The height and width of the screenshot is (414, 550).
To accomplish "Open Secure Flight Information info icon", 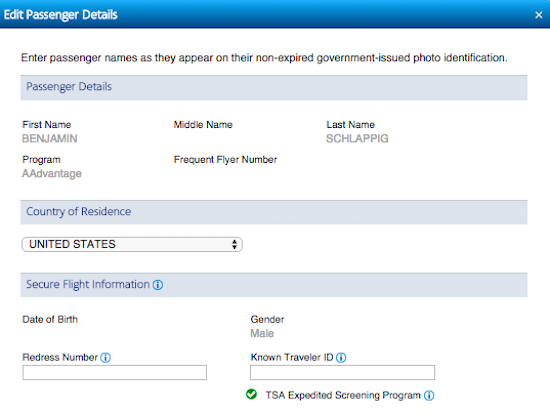I will [x=158, y=285].
